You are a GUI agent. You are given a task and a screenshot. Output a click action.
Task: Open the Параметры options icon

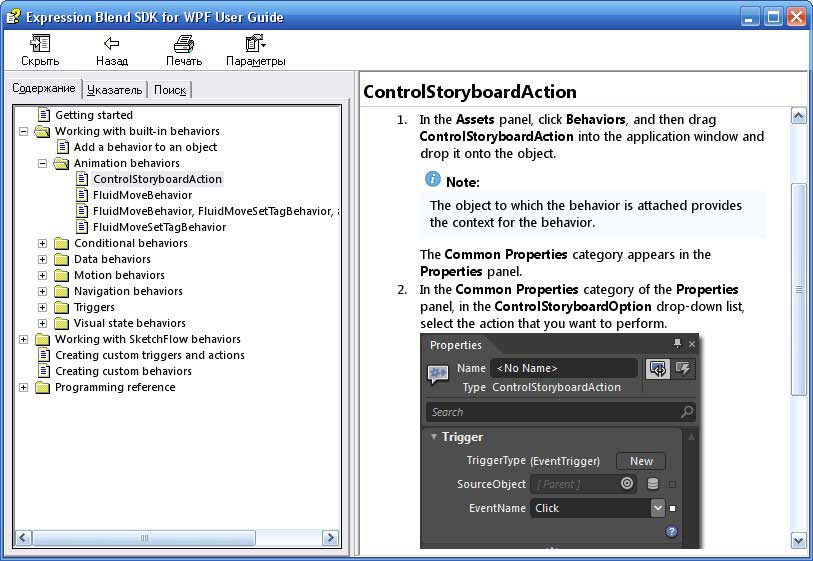tap(255, 44)
